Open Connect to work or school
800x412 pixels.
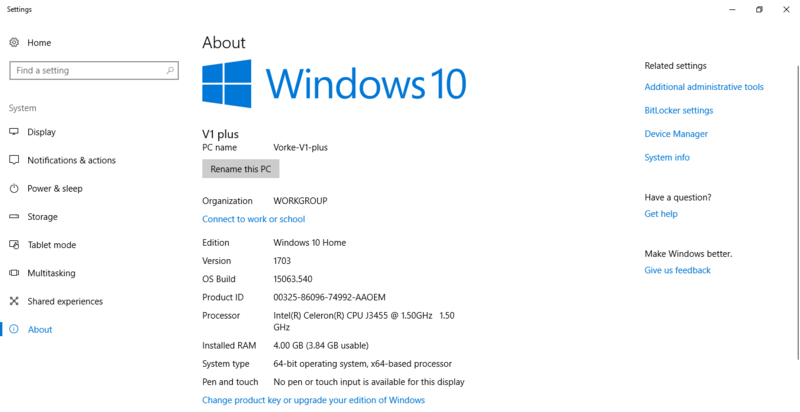coord(254,219)
